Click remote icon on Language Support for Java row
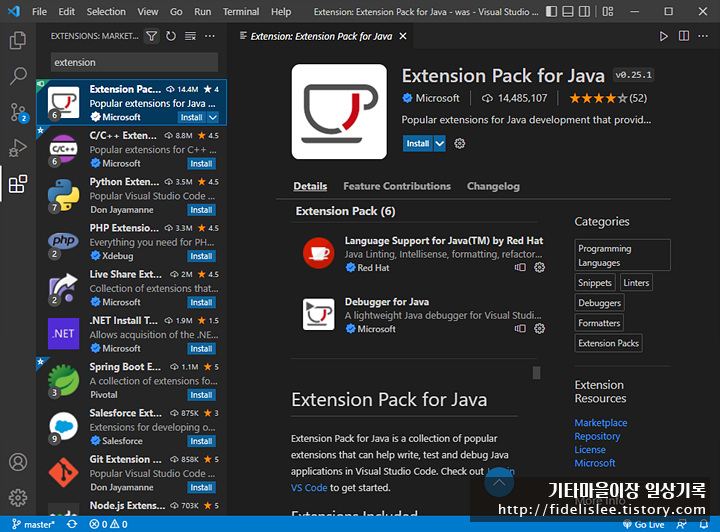Image resolution: width=720 pixels, height=532 pixels. point(520,267)
